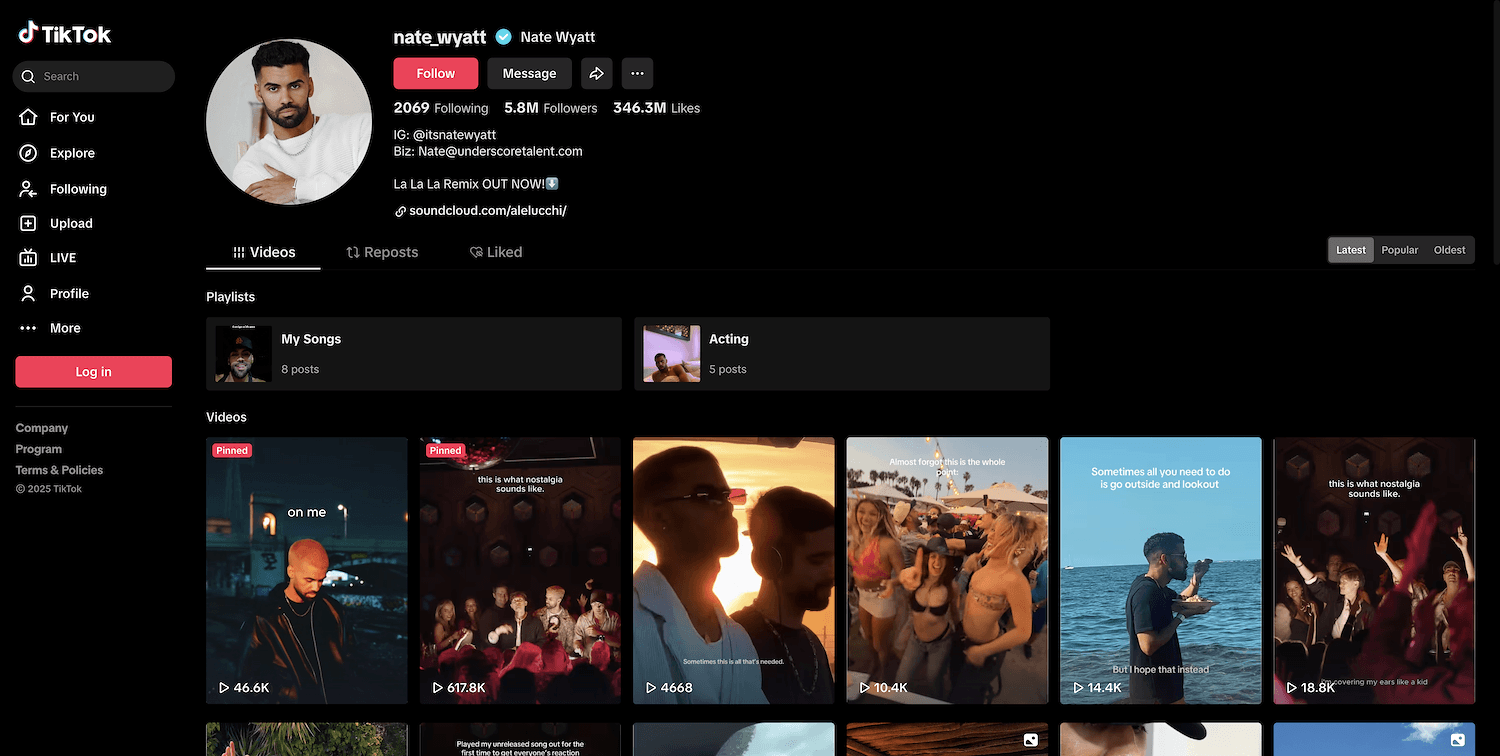
Task: Go to the Explore page
Action: coord(72,153)
